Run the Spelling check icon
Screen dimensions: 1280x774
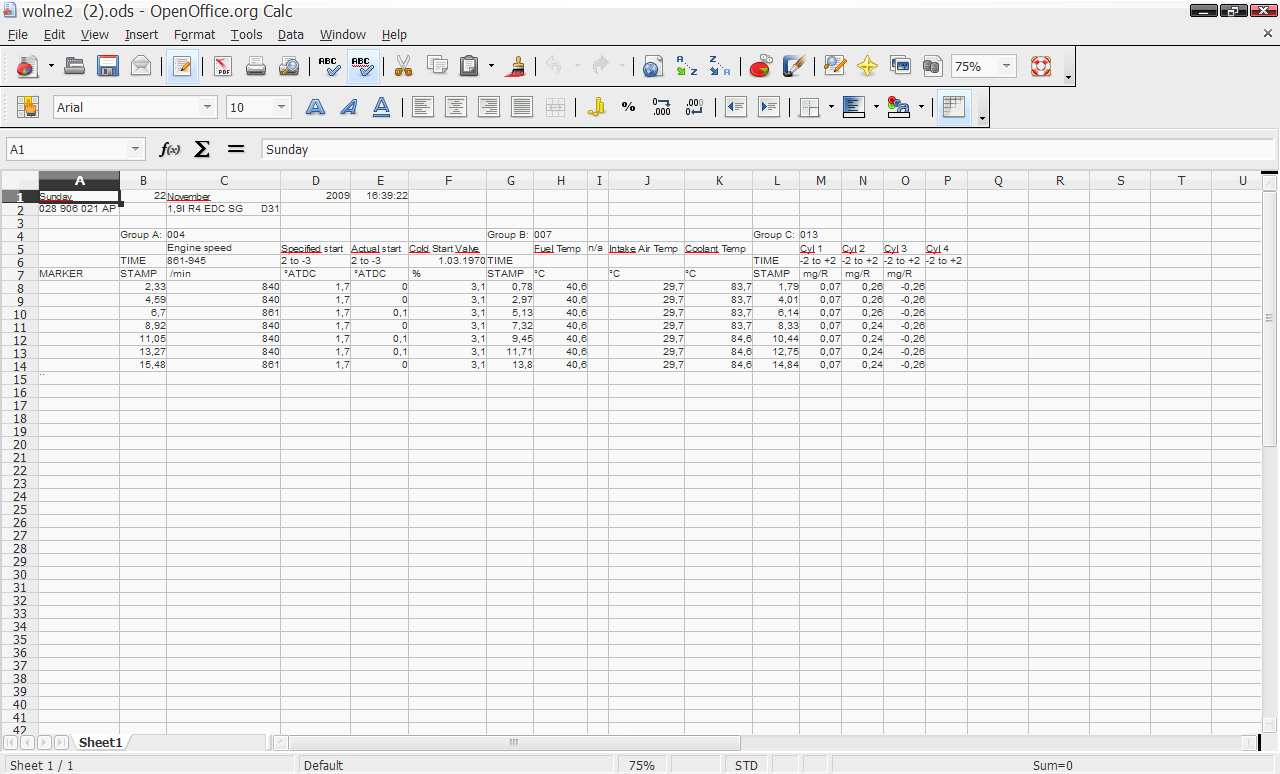point(330,67)
